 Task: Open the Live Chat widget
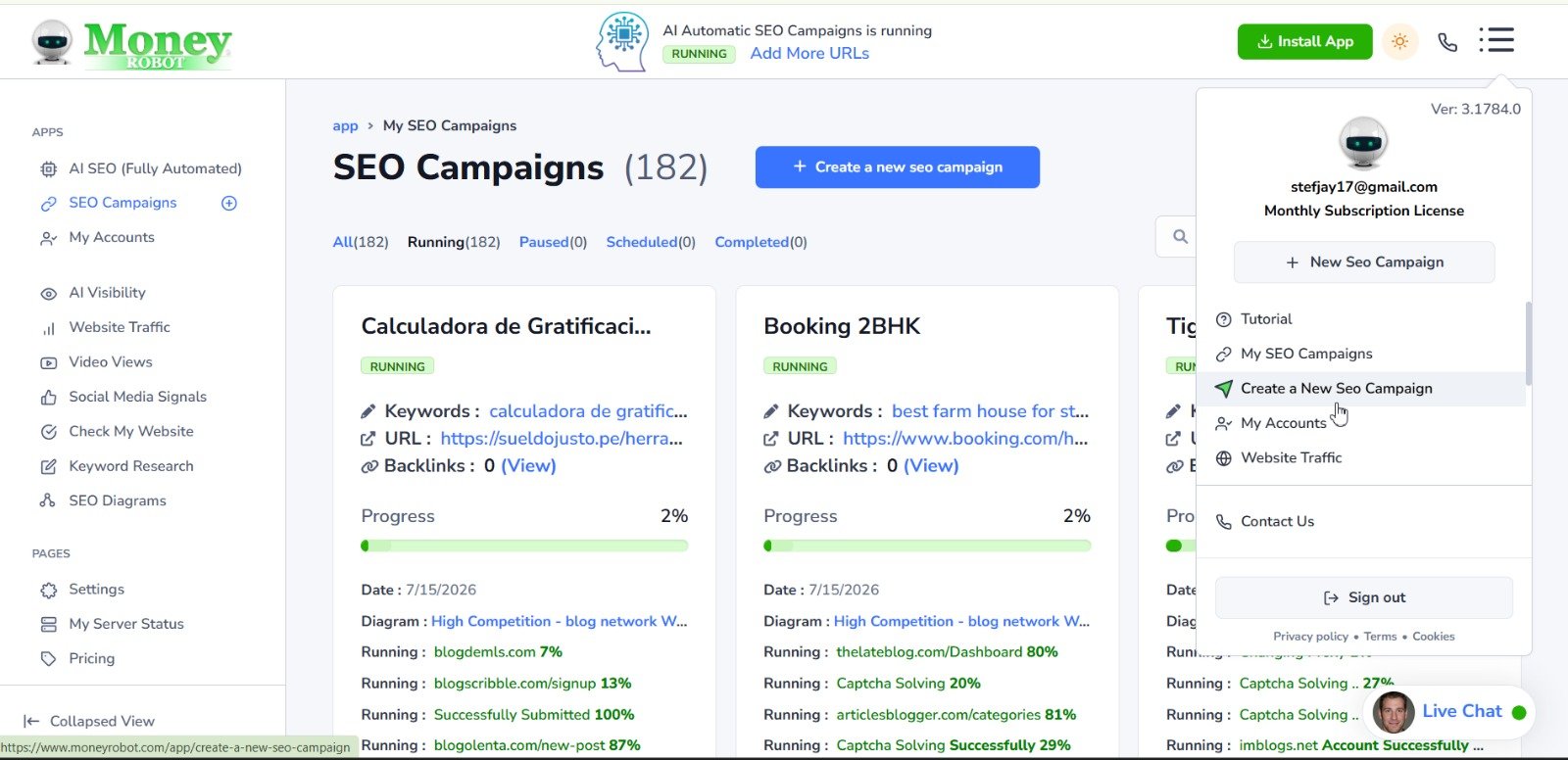1449,712
